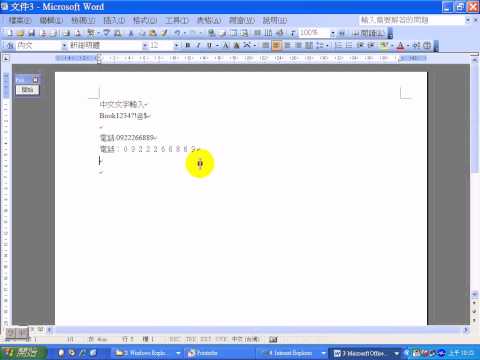Open the 檔案 (File) menu
The height and width of the screenshot is (360, 480).
[x=20, y=21]
